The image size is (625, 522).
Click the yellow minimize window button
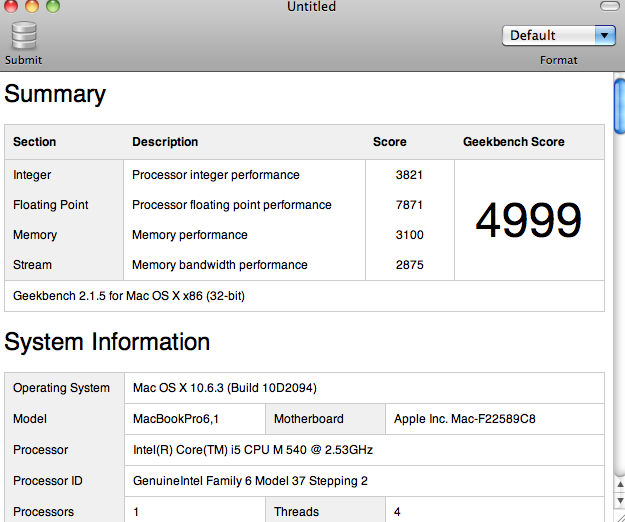[x=32, y=6]
